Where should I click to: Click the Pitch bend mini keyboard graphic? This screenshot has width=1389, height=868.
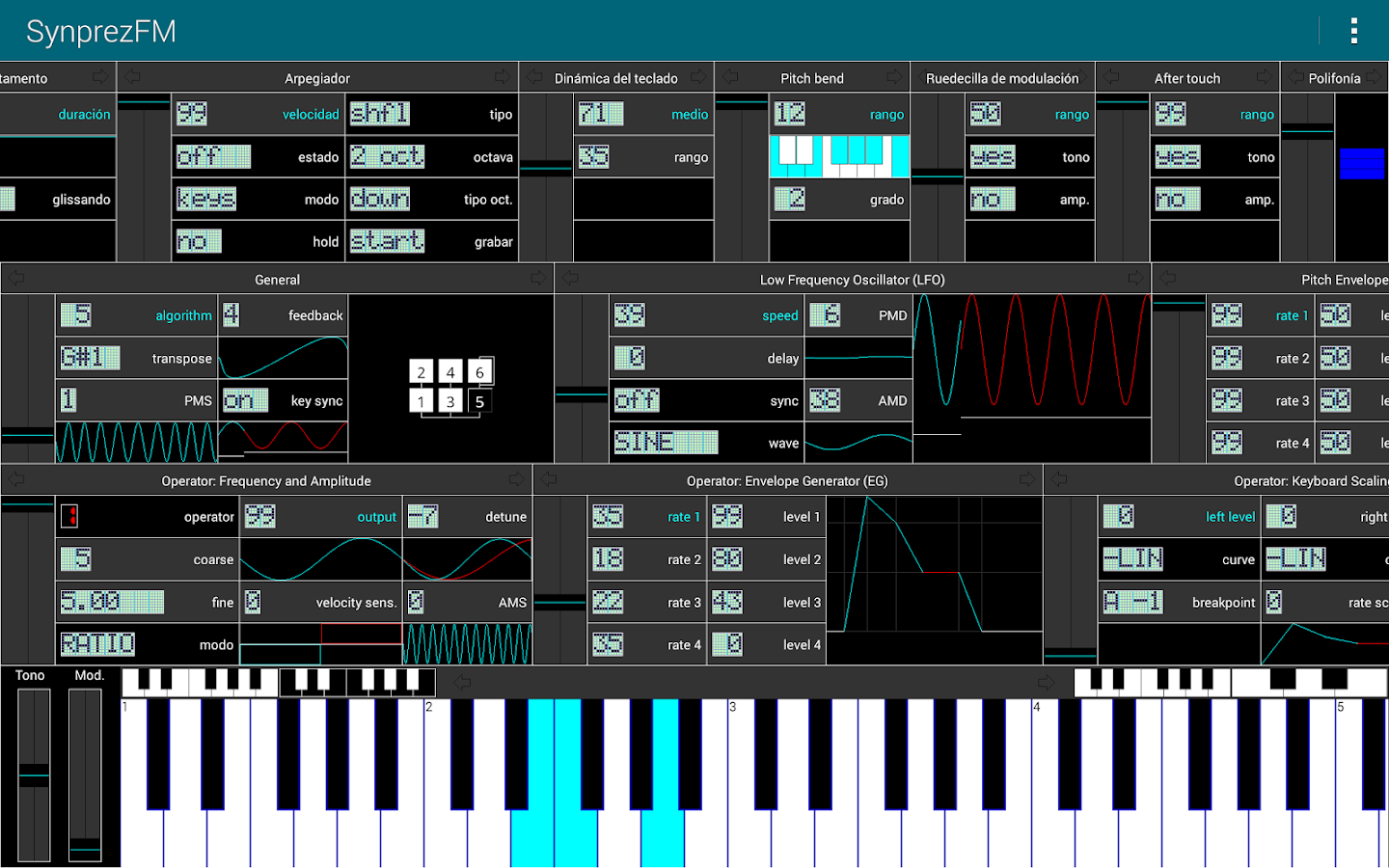coord(839,156)
